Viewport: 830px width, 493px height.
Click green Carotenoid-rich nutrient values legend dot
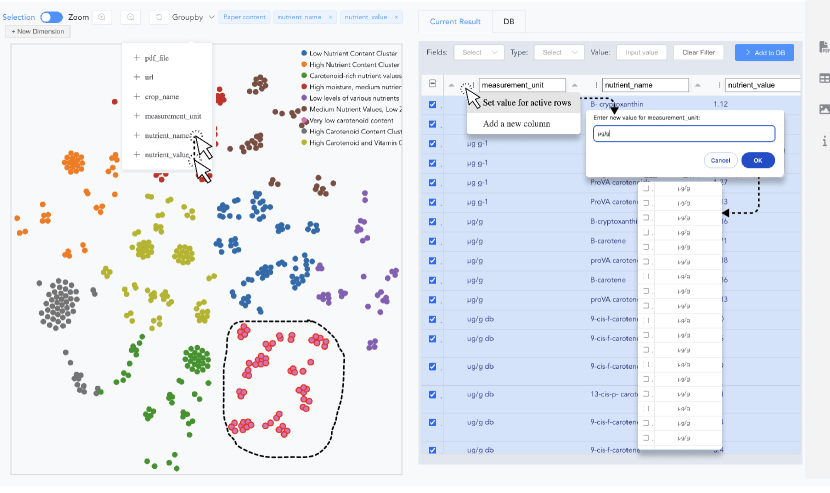pos(304,75)
